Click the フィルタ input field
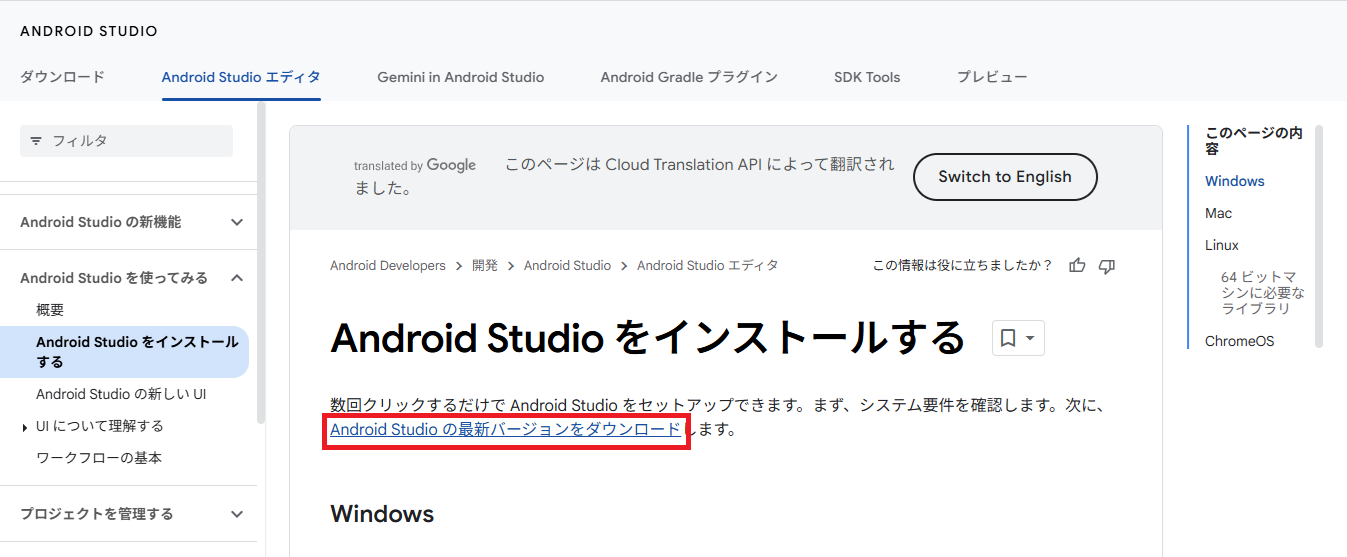Viewport: 1347px width, 557px height. pos(137,141)
